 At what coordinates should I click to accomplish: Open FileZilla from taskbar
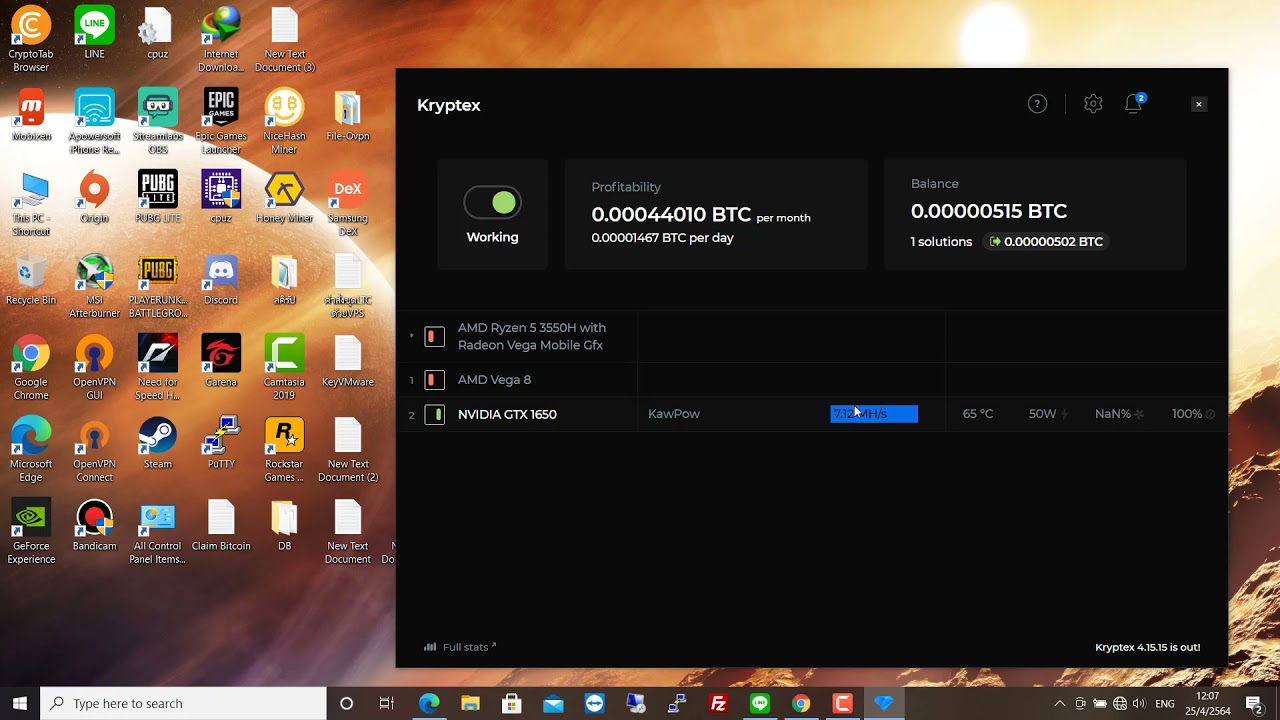pos(718,703)
